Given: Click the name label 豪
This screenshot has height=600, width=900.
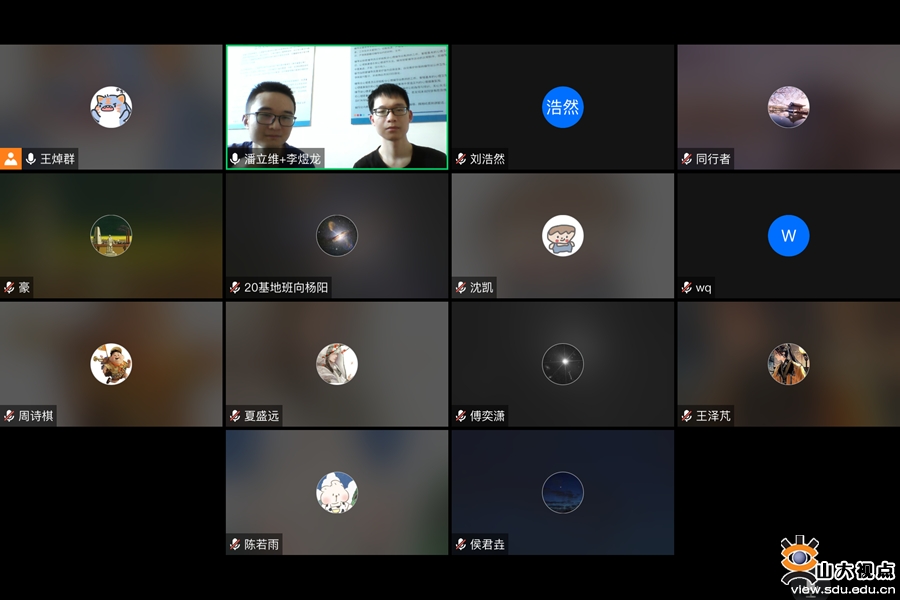Looking at the screenshot, I should click(24, 288).
